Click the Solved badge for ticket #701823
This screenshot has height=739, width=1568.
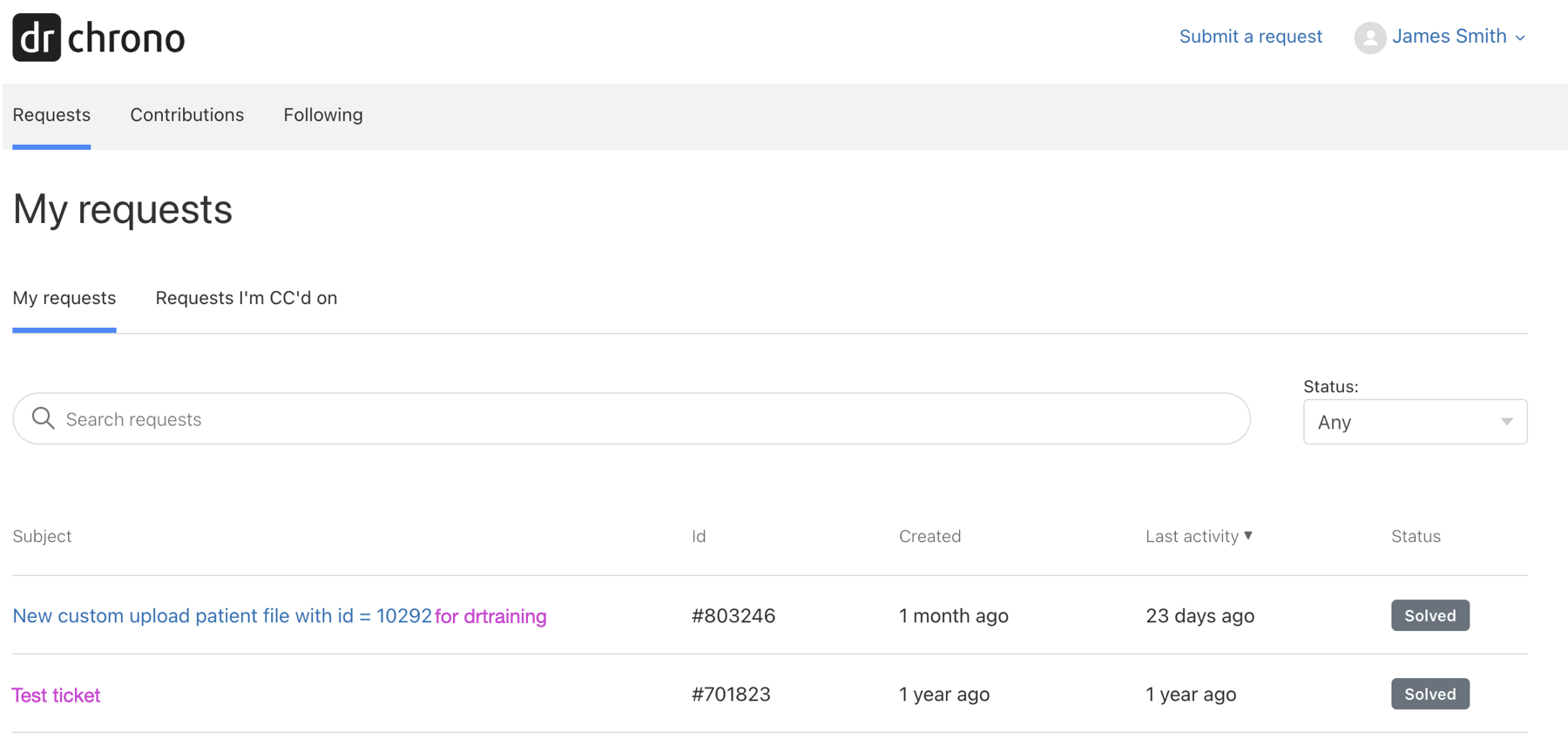tap(1429, 694)
